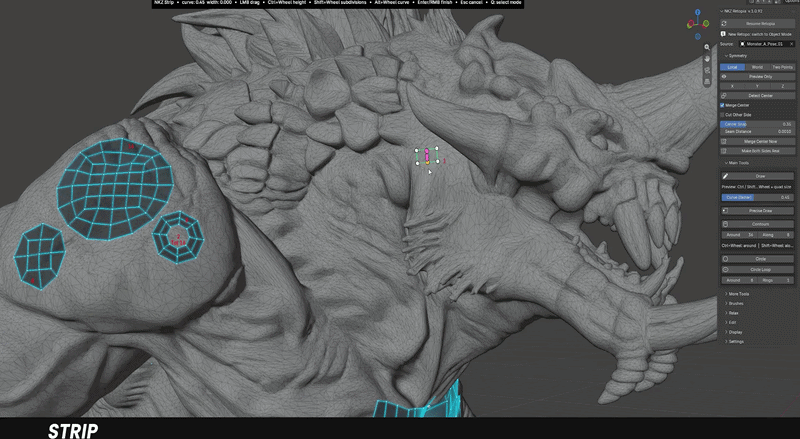Viewport: 800px width, 439px height.
Task: Toggle the camera view icon
Action: pyautogui.click(x=707, y=70)
